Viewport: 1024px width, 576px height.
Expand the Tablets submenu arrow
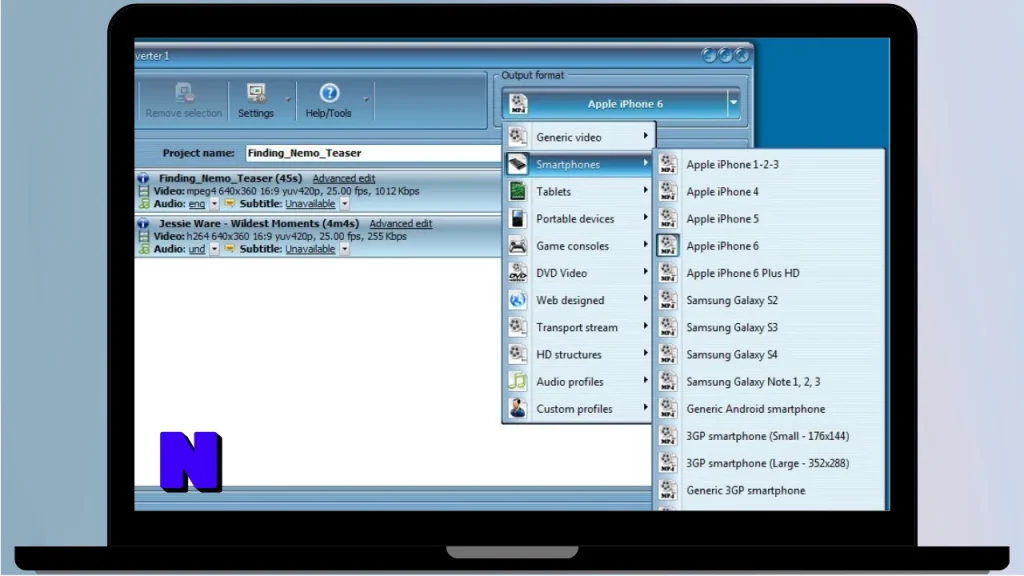(x=645, y=190)
